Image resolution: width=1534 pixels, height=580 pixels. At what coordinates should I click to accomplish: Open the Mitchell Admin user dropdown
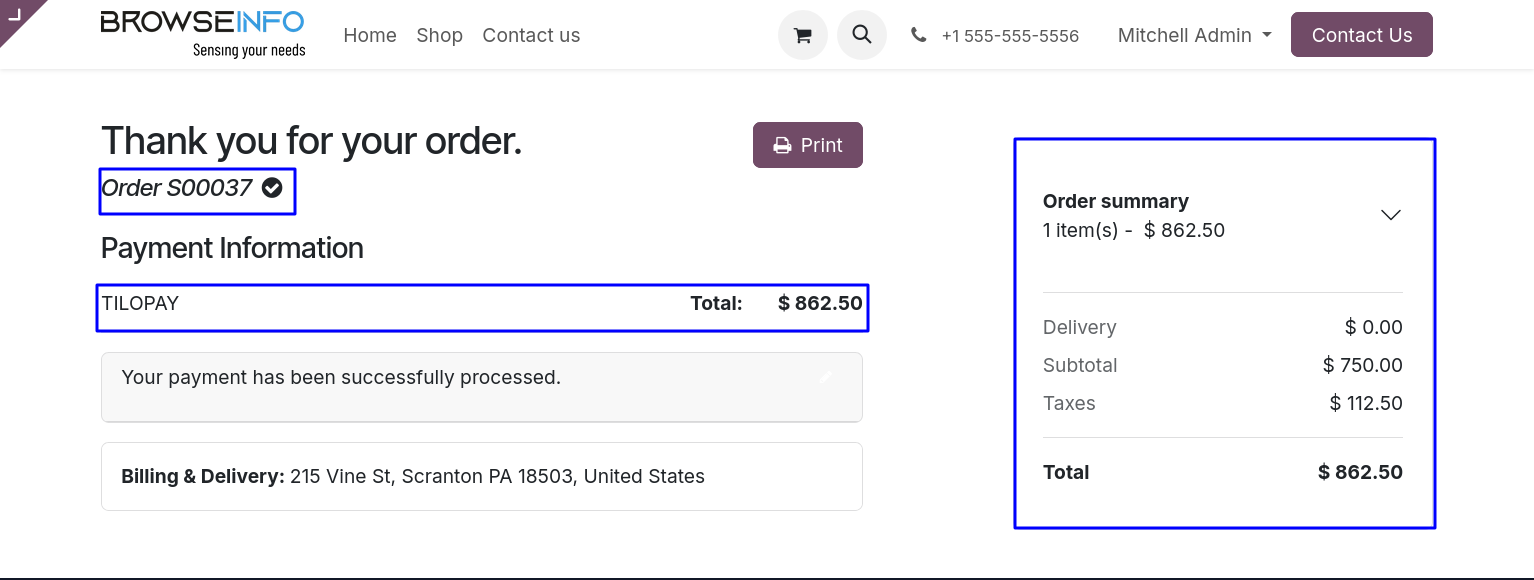(x=1194, y=35)
